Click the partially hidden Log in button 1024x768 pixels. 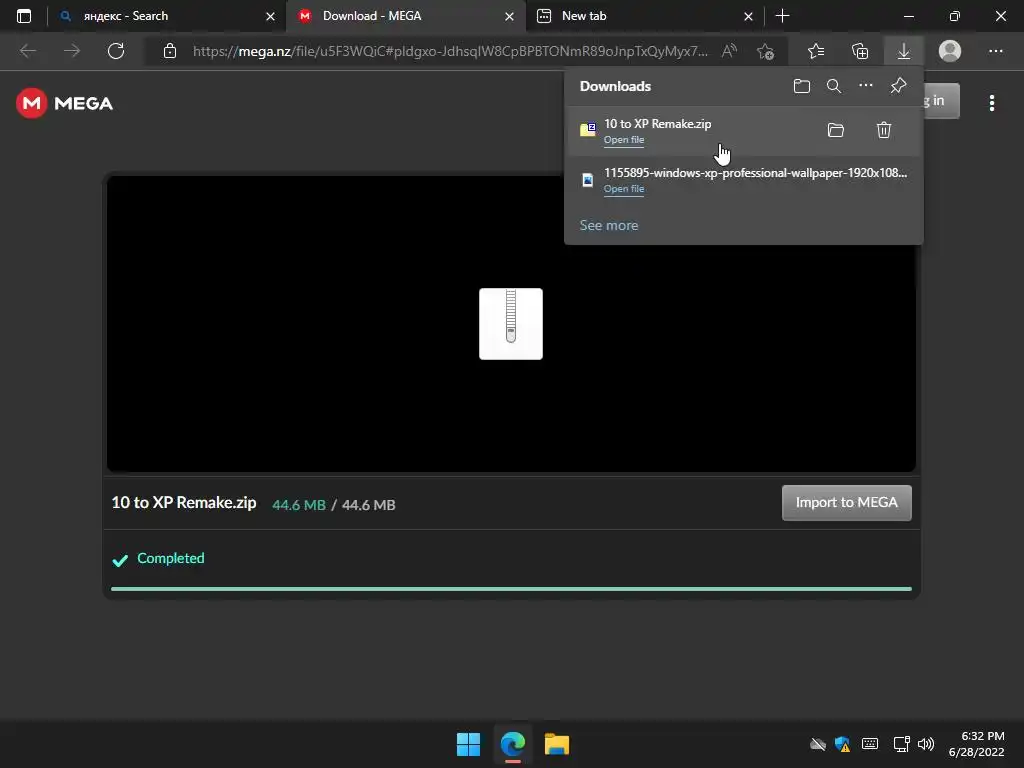(941, 101)
